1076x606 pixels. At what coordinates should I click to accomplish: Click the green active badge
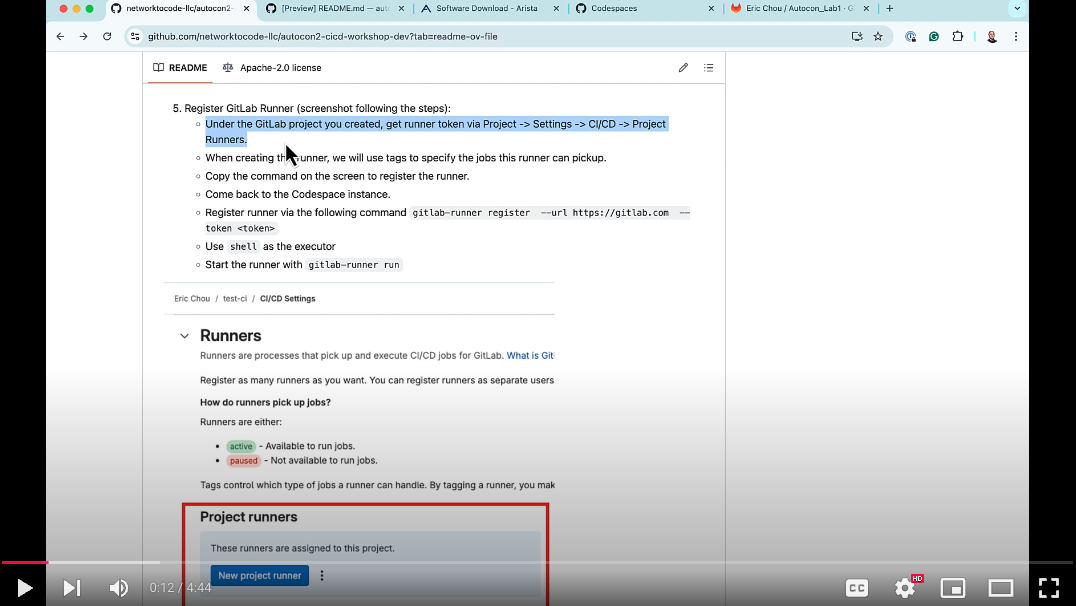pos(241,446)
